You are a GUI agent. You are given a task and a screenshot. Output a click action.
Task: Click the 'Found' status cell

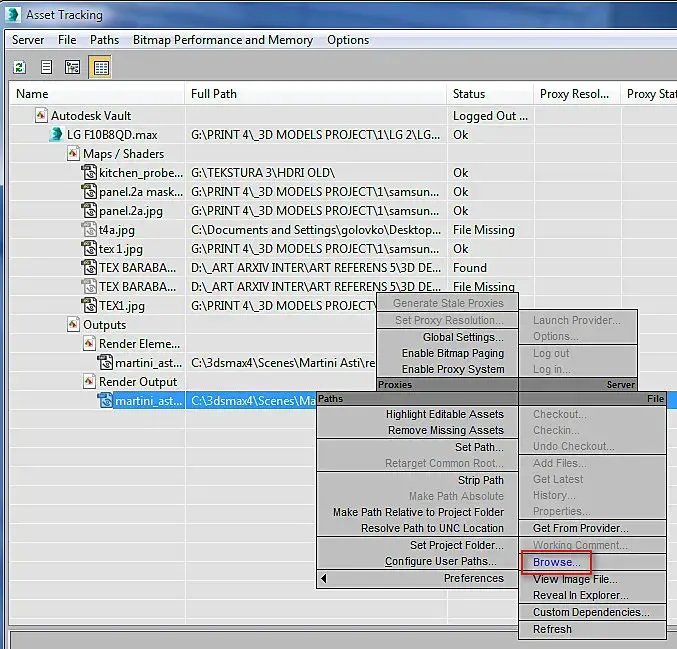click(x=469, y=268)
